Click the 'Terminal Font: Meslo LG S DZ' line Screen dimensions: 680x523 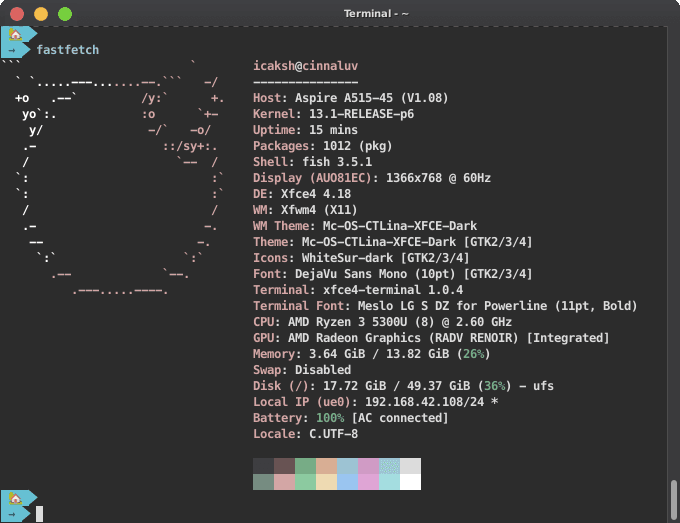(445, 306)
